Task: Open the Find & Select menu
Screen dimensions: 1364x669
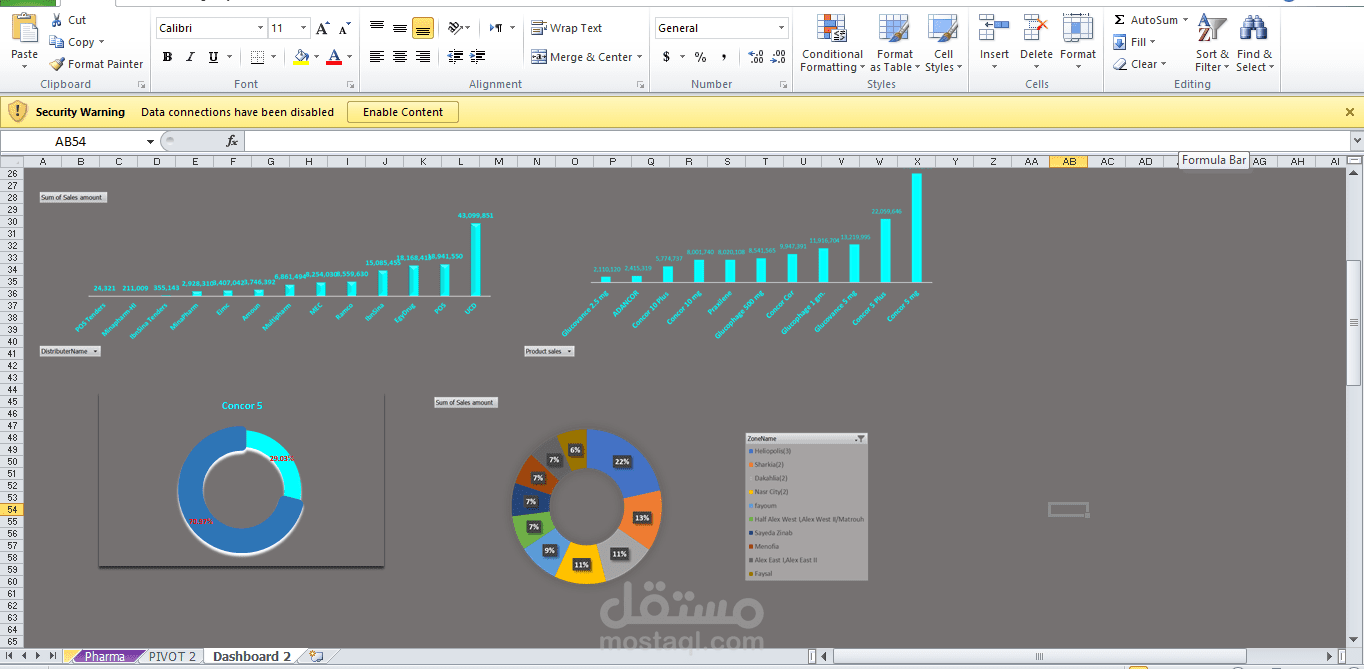Action: pyautogui.click(x=1254, y=43)
